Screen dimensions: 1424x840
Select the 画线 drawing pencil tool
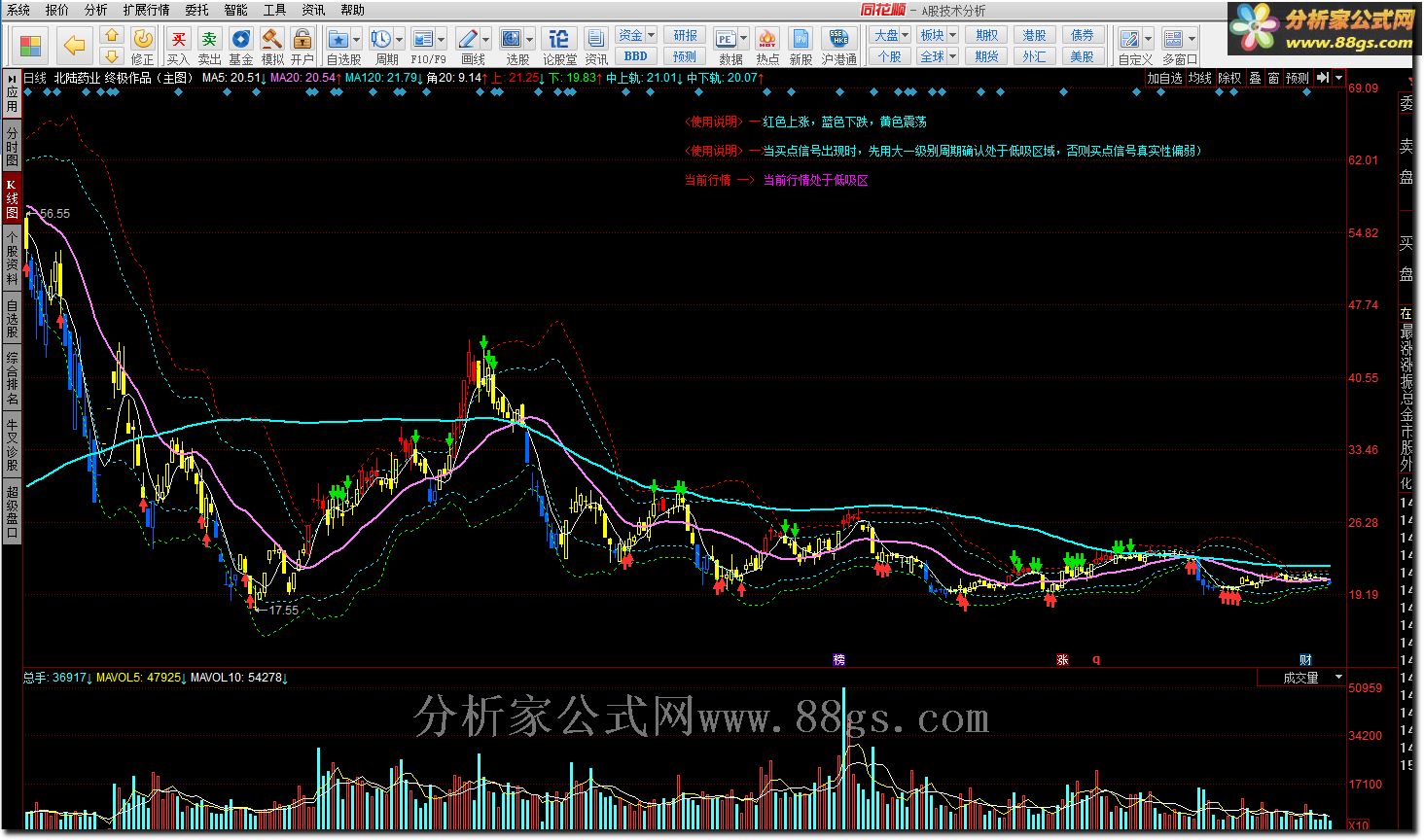[468, 39]
